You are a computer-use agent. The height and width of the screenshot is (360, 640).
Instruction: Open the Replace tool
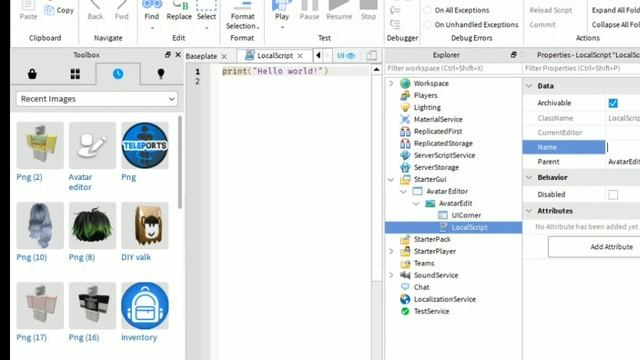click(x=179, y=11)
